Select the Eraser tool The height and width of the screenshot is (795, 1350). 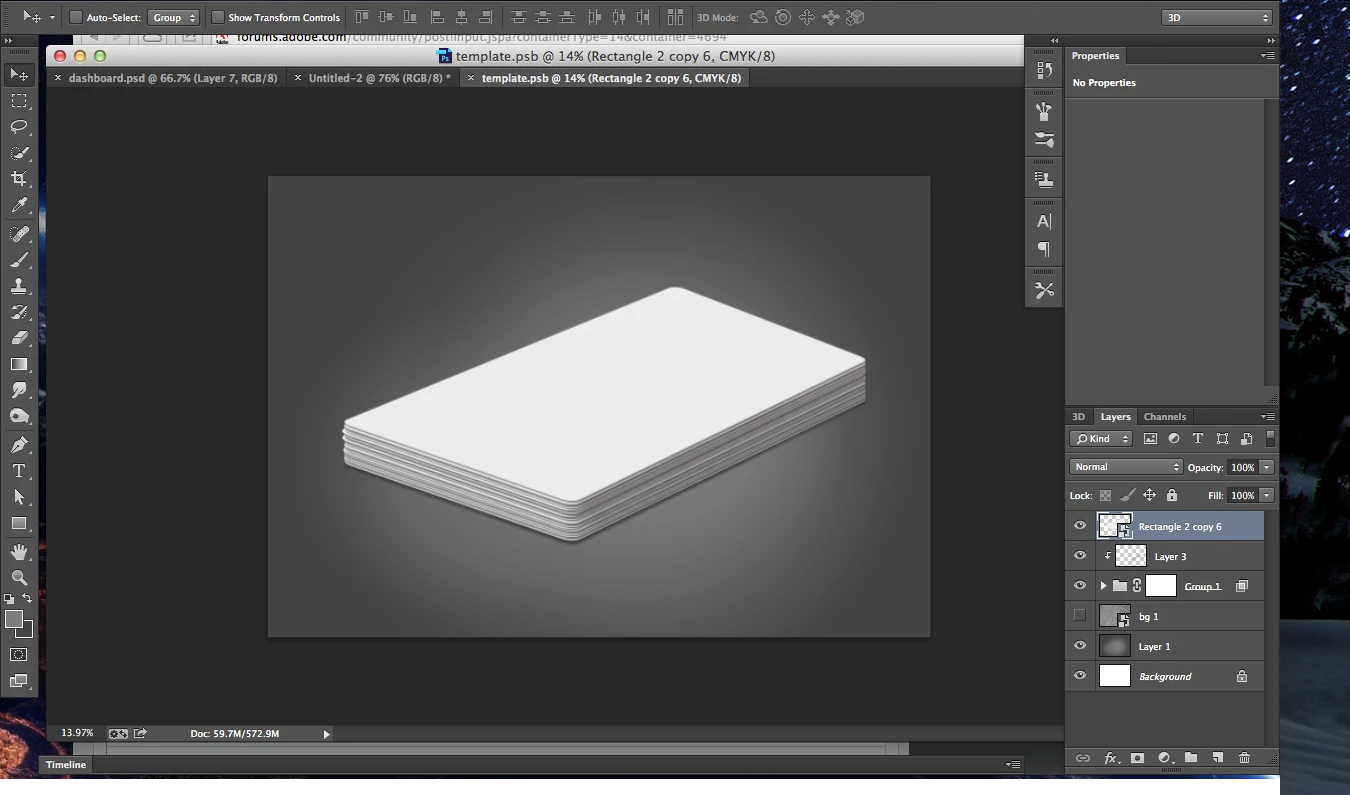[x=19, y=338]
